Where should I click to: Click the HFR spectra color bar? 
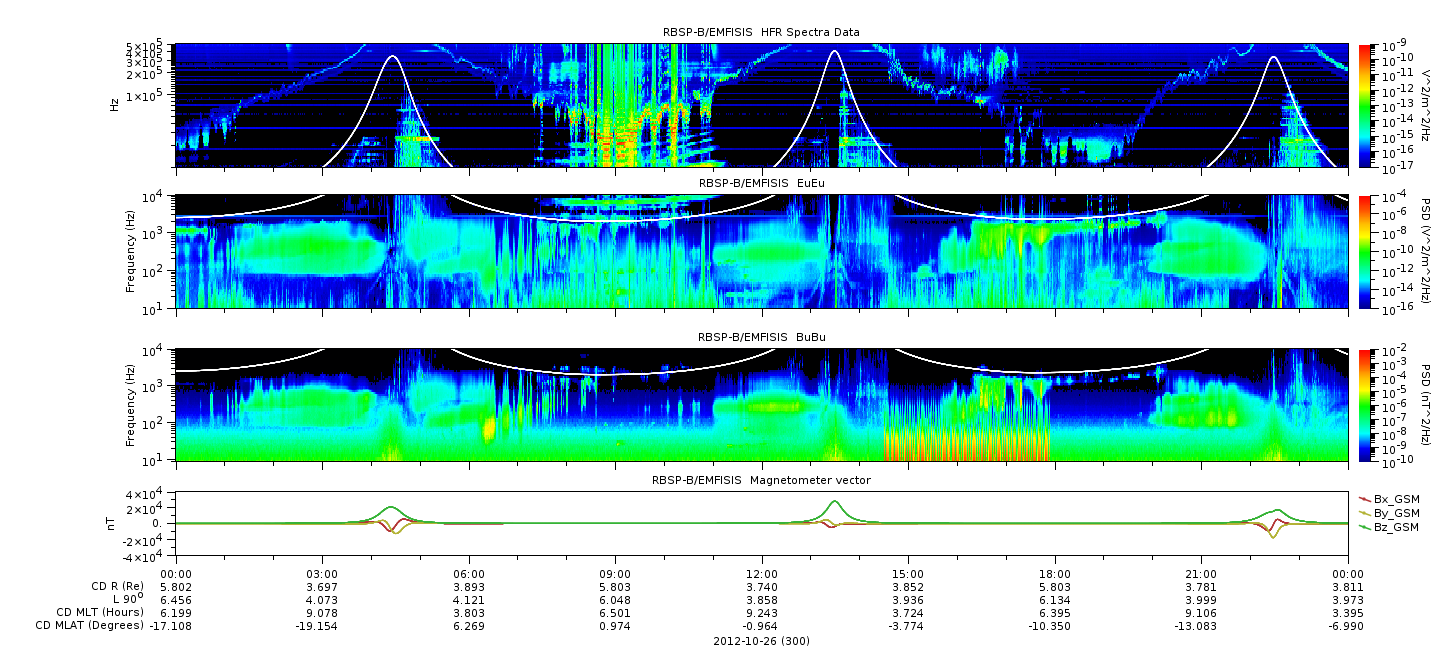[1364, 105]
